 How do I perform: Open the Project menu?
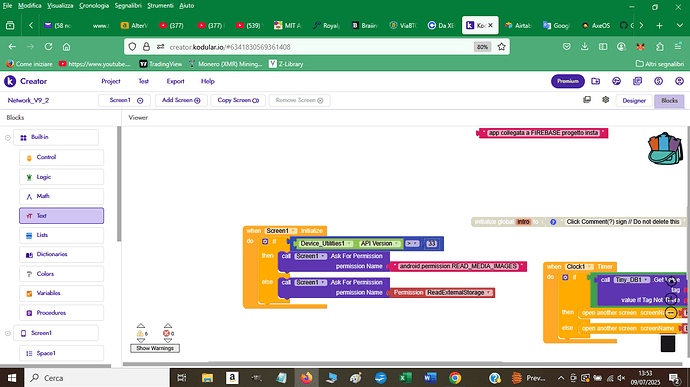click(110, 81)
